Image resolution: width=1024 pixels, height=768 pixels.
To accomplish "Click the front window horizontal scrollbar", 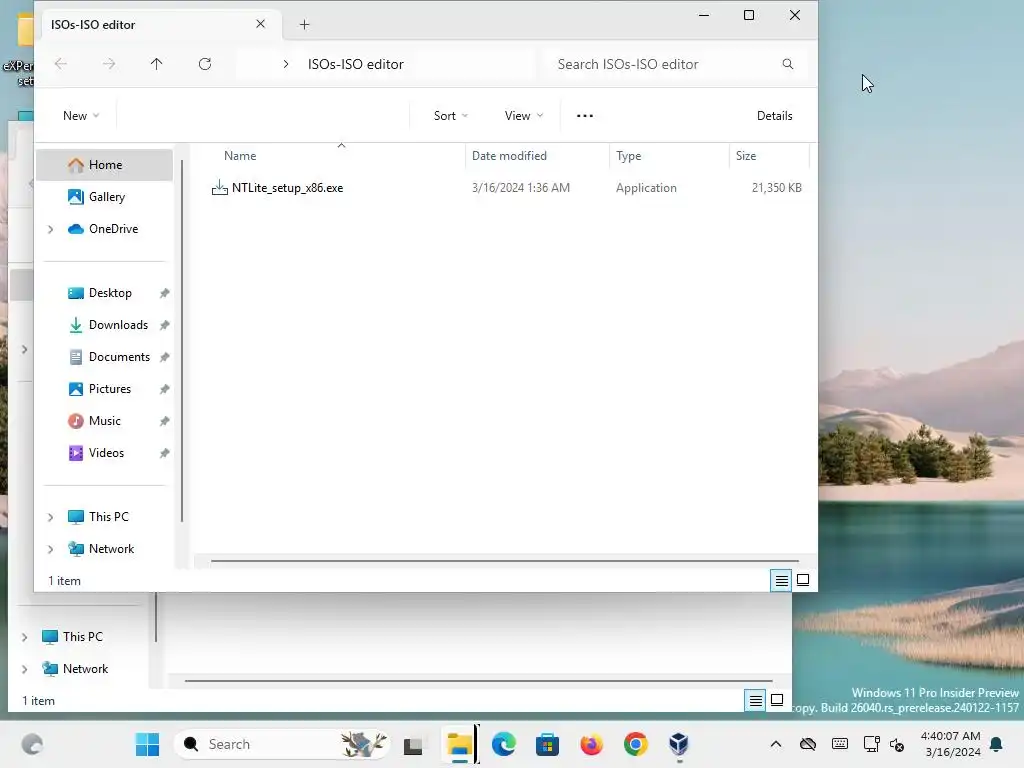I will click(x=504, y=560).
